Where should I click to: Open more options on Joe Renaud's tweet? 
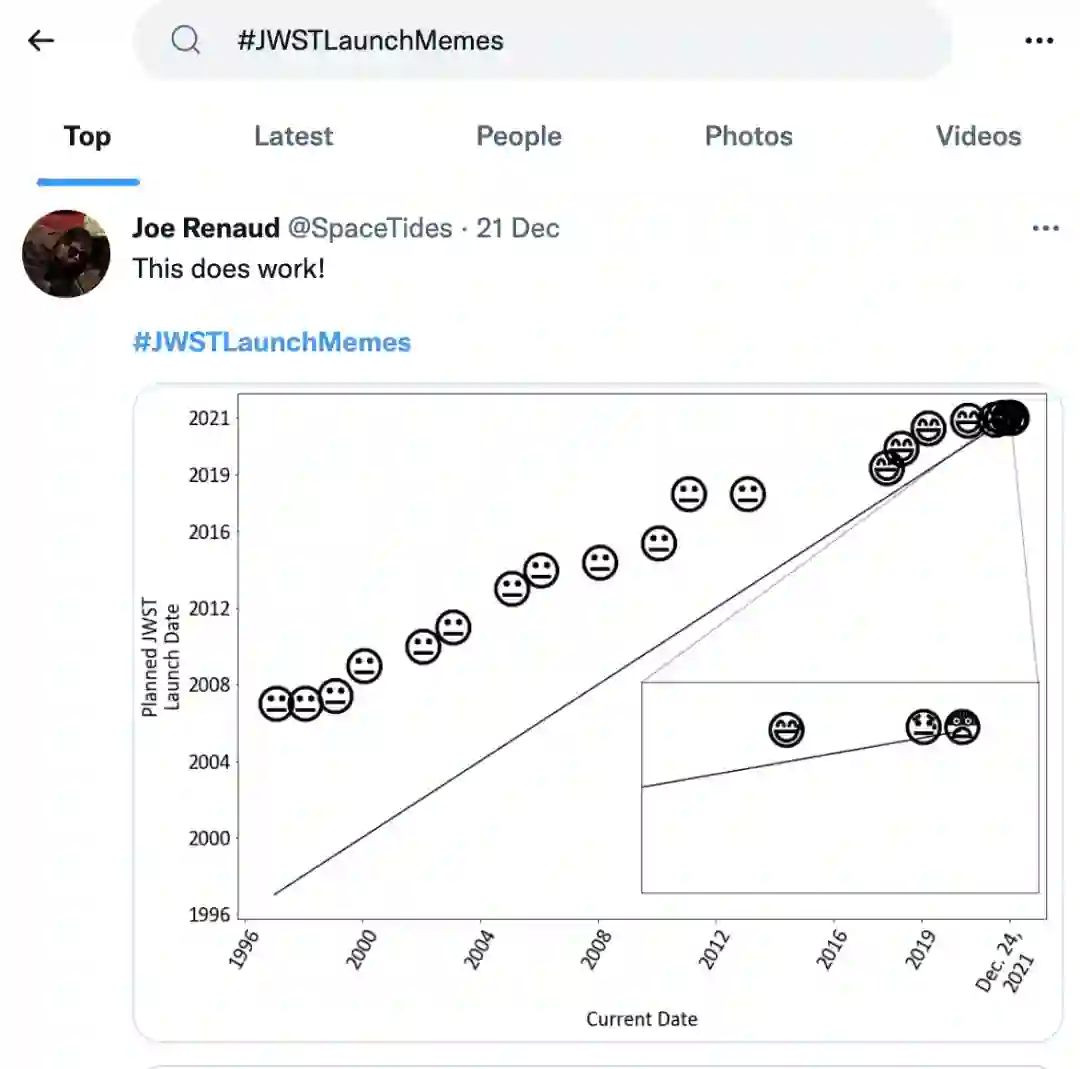[1045, 229]
